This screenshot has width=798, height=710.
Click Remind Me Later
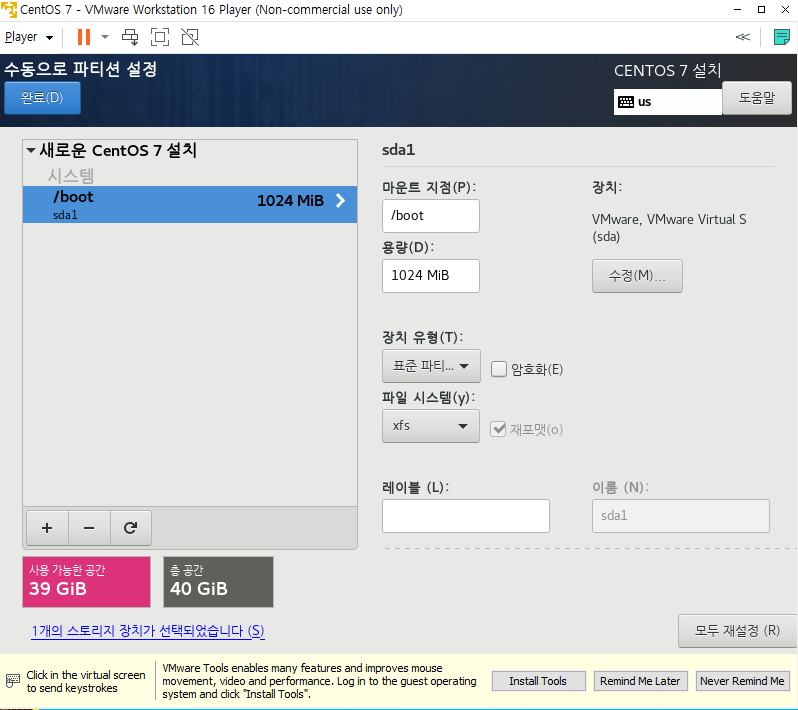(640, 681)
